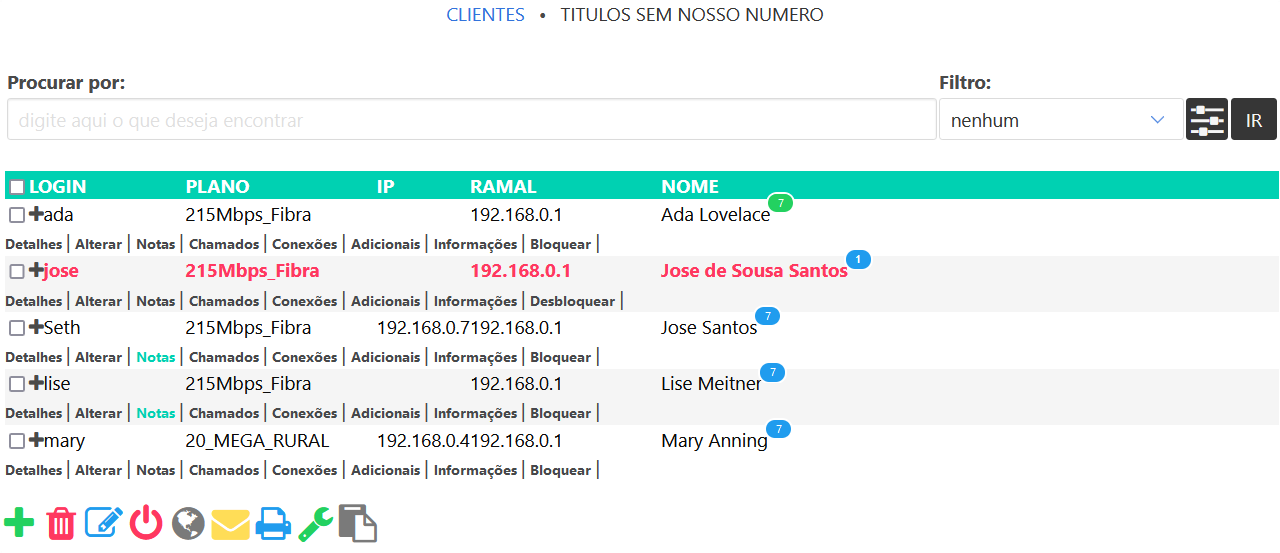Click the Desbloquear link for jose
Image resolution: width=1280 pixels, height=553 pixels.
click(572, 301)
